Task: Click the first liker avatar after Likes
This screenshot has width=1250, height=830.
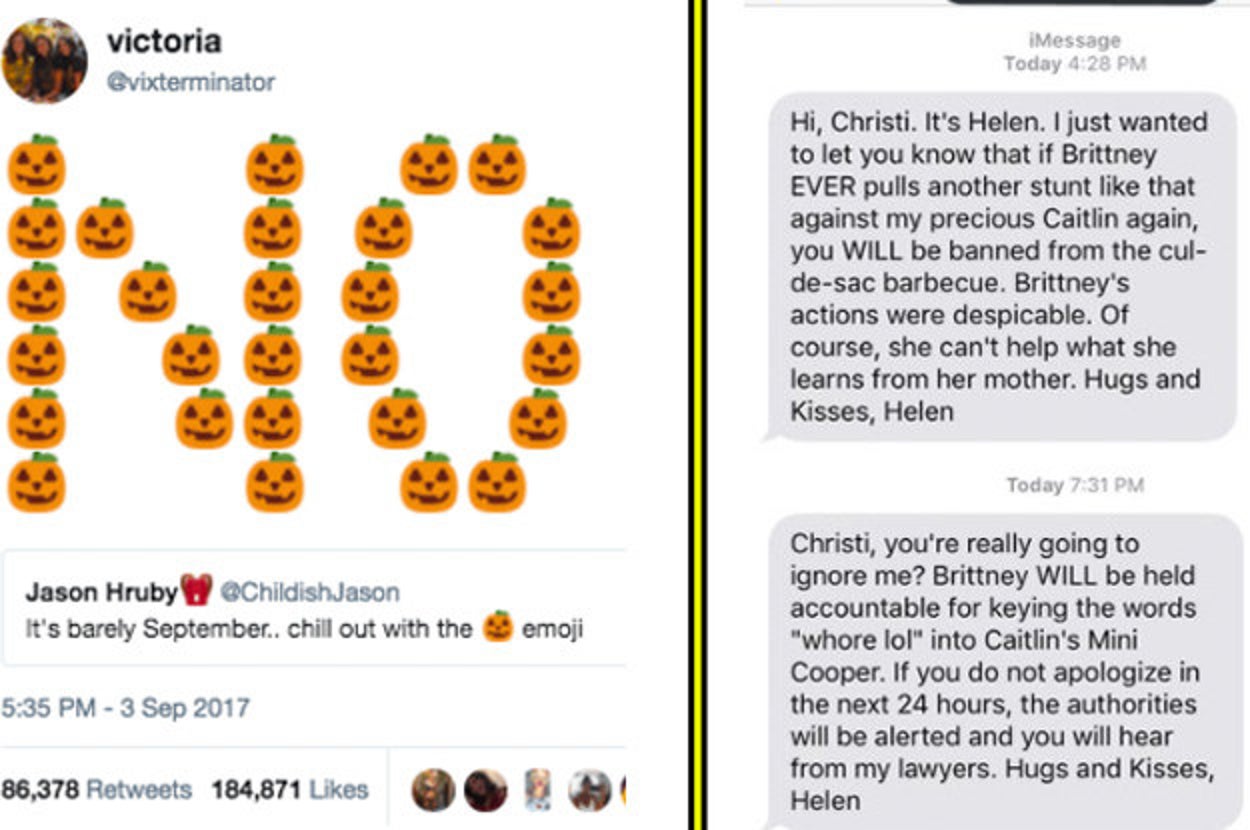Action: pyautogui.click(x=433, y=790)
